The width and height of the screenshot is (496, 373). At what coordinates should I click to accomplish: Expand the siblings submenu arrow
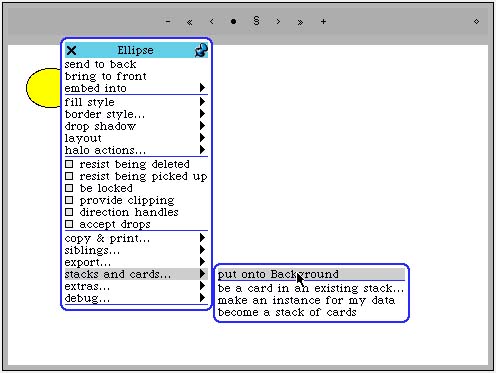(202, 250)
